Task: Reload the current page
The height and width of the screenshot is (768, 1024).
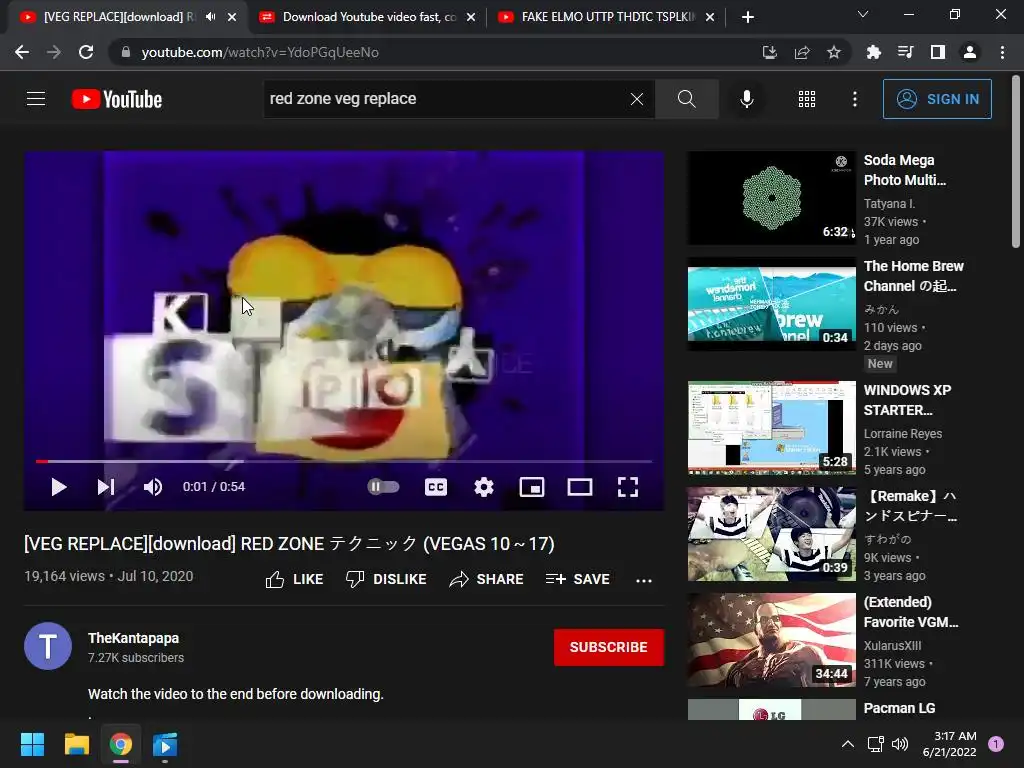Action: point(86,52)
